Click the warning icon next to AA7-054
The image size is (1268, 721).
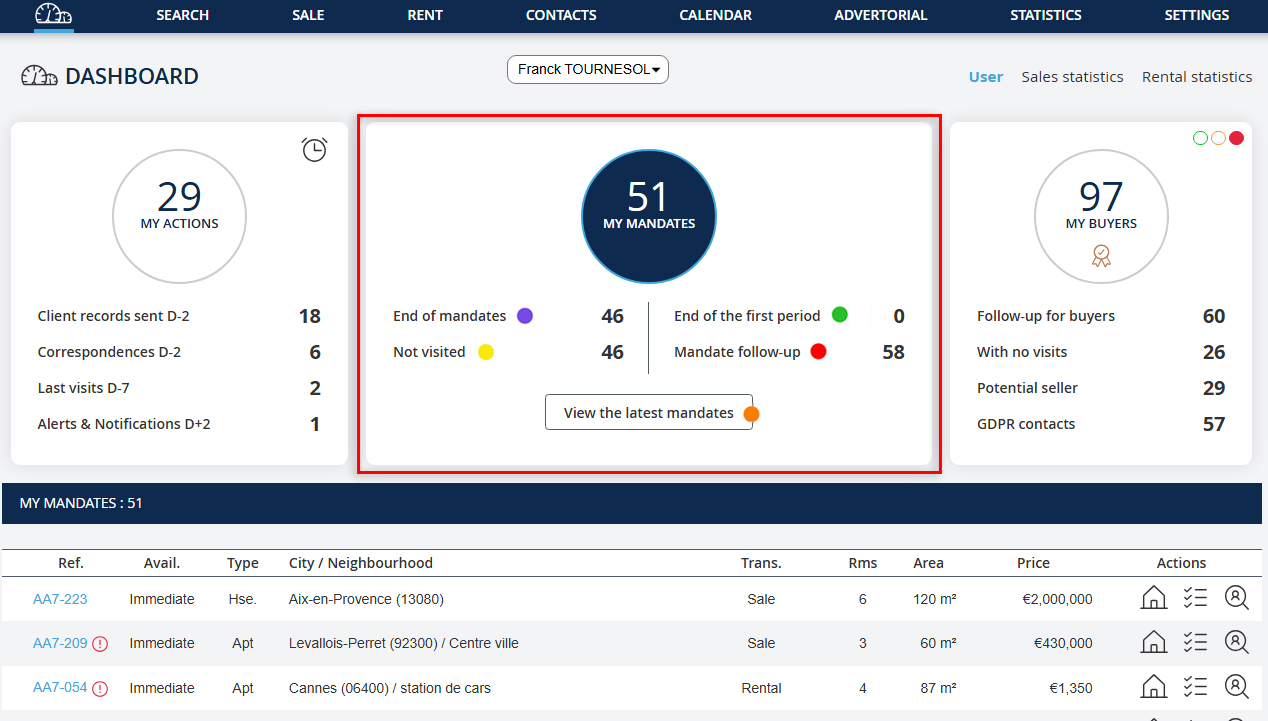[100, 689]
